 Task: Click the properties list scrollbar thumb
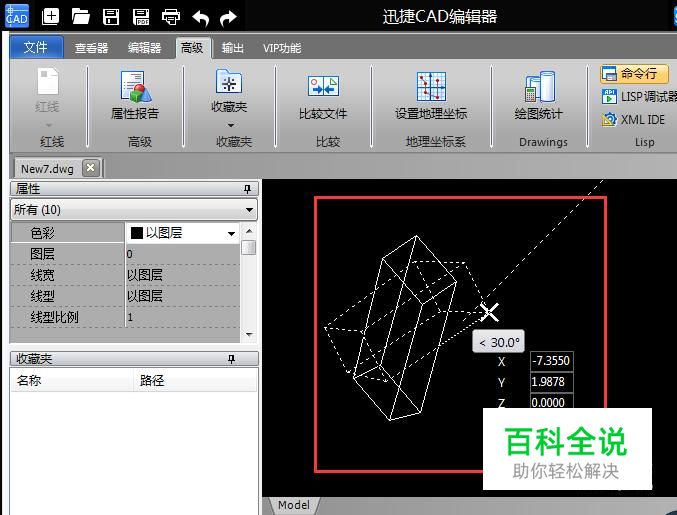[249, 248]
